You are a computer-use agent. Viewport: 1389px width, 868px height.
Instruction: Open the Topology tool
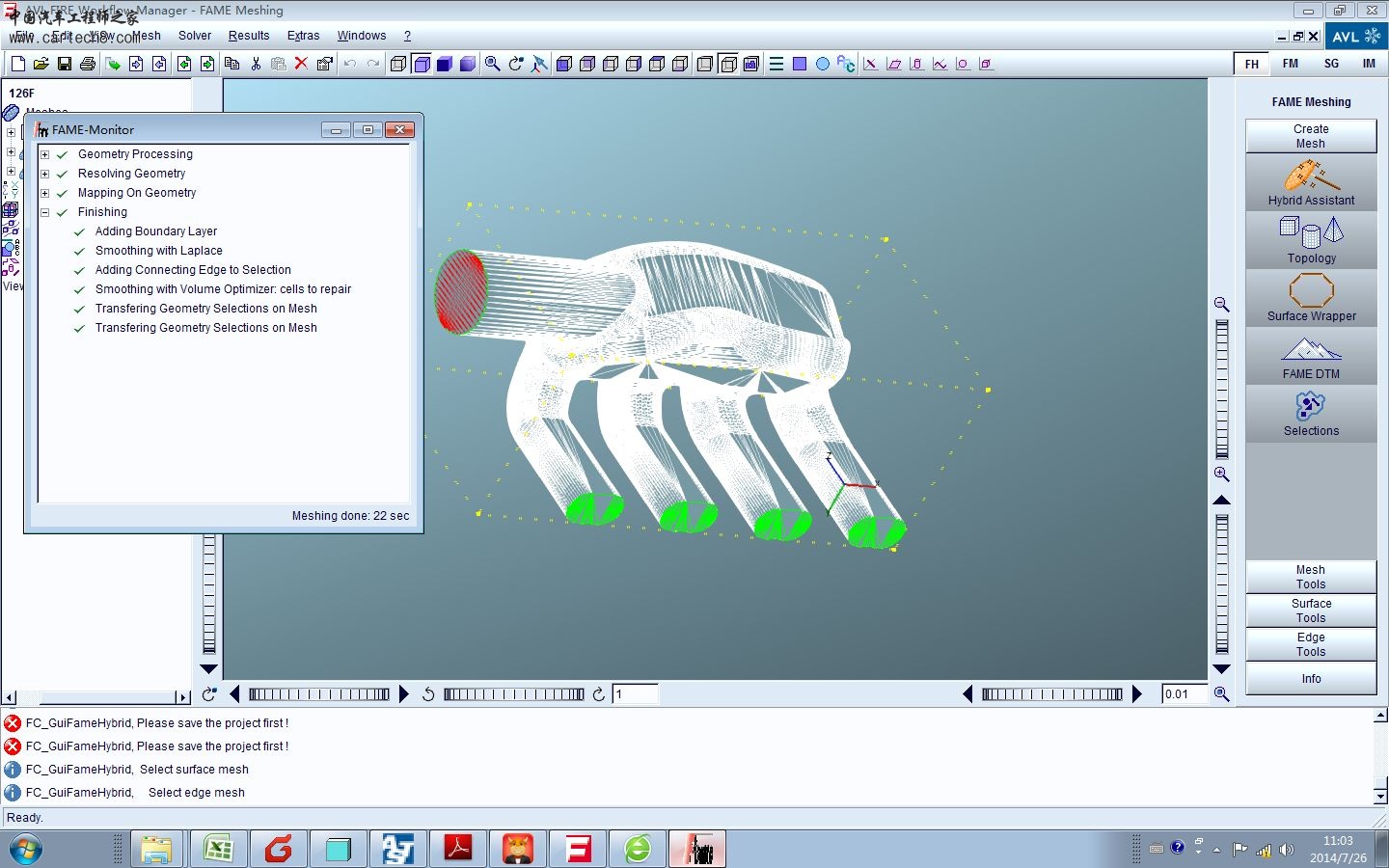point(1311,240)
